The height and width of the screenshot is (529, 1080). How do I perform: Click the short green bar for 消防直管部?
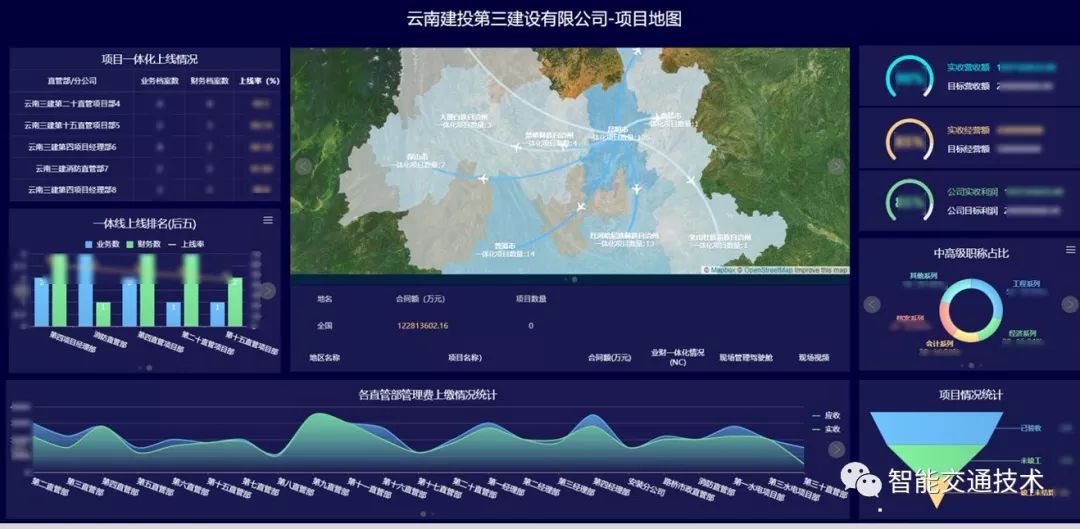tap(103, 314)
